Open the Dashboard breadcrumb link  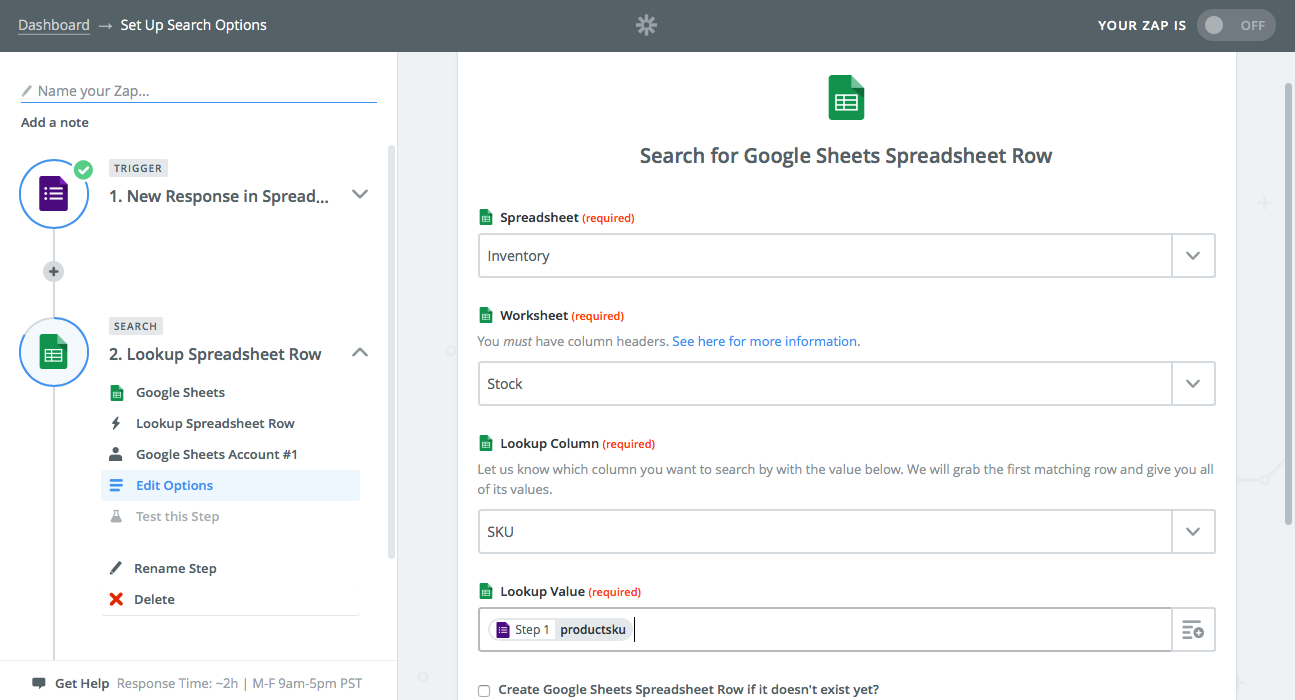pyautogui.click(x=54, y=25)
